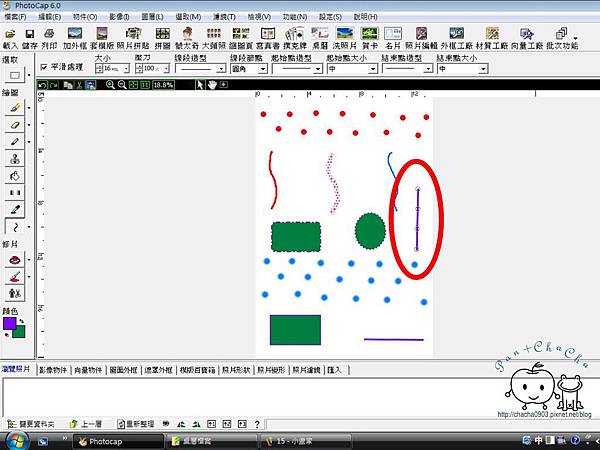This screenshot has width=600, height=450.
Task: Click the 變更資料夾 (change folder) button
Action: click(x=31, y=424)
